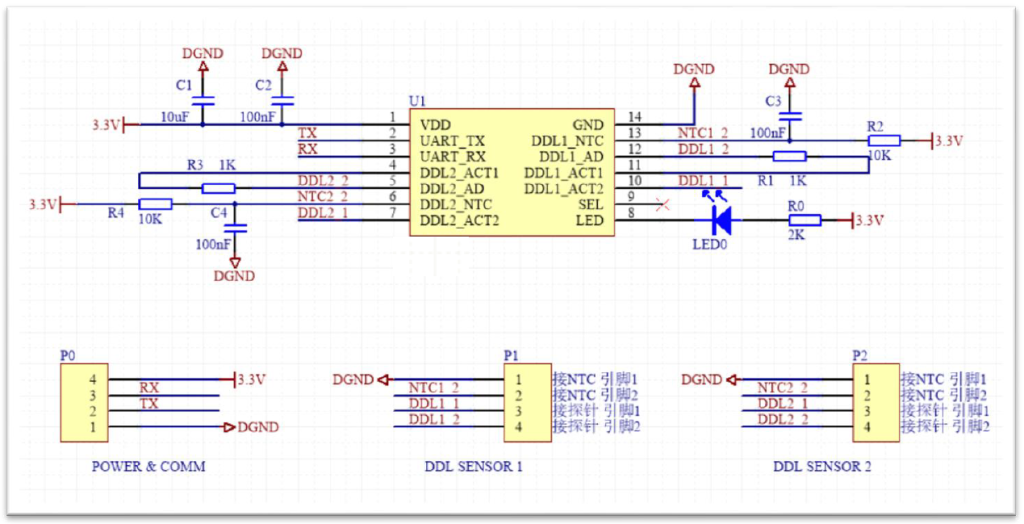
Task: Select the LED0 diode symbol
Action: 720,220
